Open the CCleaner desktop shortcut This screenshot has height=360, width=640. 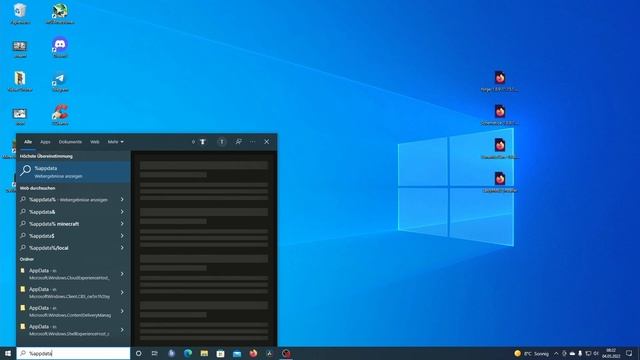click(x=60, y=115)
